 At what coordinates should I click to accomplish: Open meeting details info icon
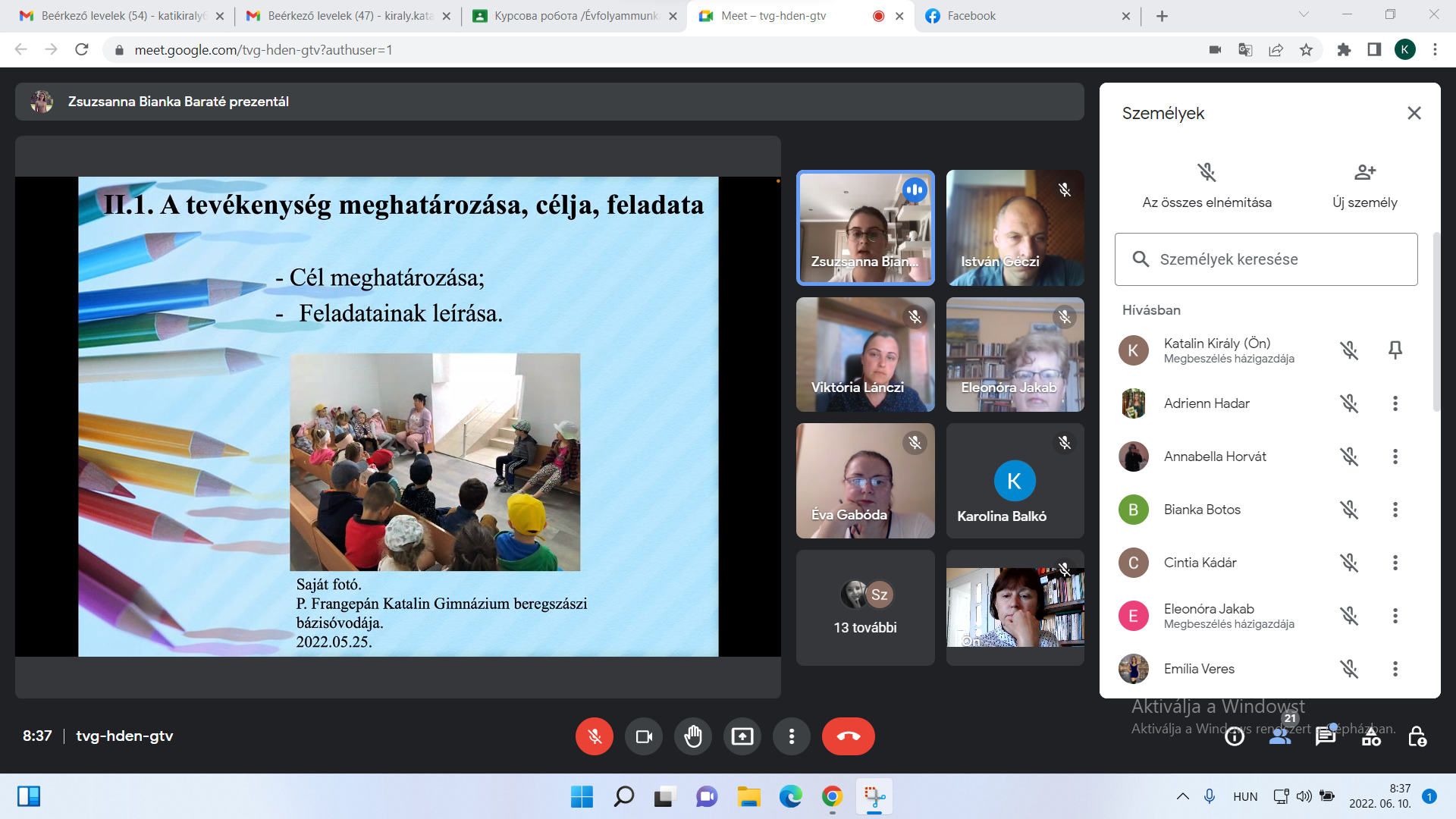(1235, 736)
